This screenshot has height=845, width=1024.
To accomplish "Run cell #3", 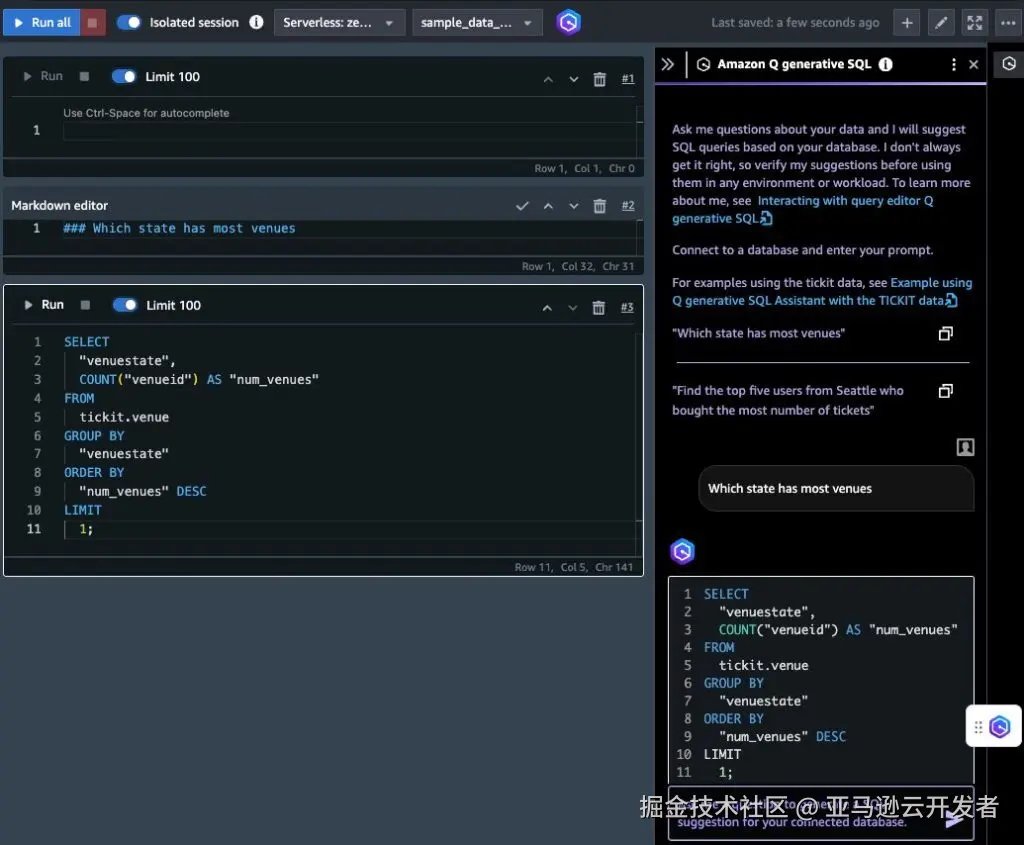I will (x=44, y=305).
